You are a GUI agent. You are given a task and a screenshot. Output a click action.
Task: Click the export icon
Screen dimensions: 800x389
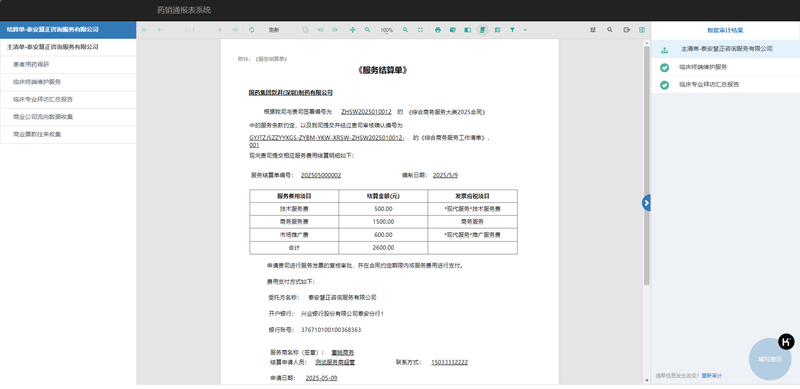[x=627, y=30]
